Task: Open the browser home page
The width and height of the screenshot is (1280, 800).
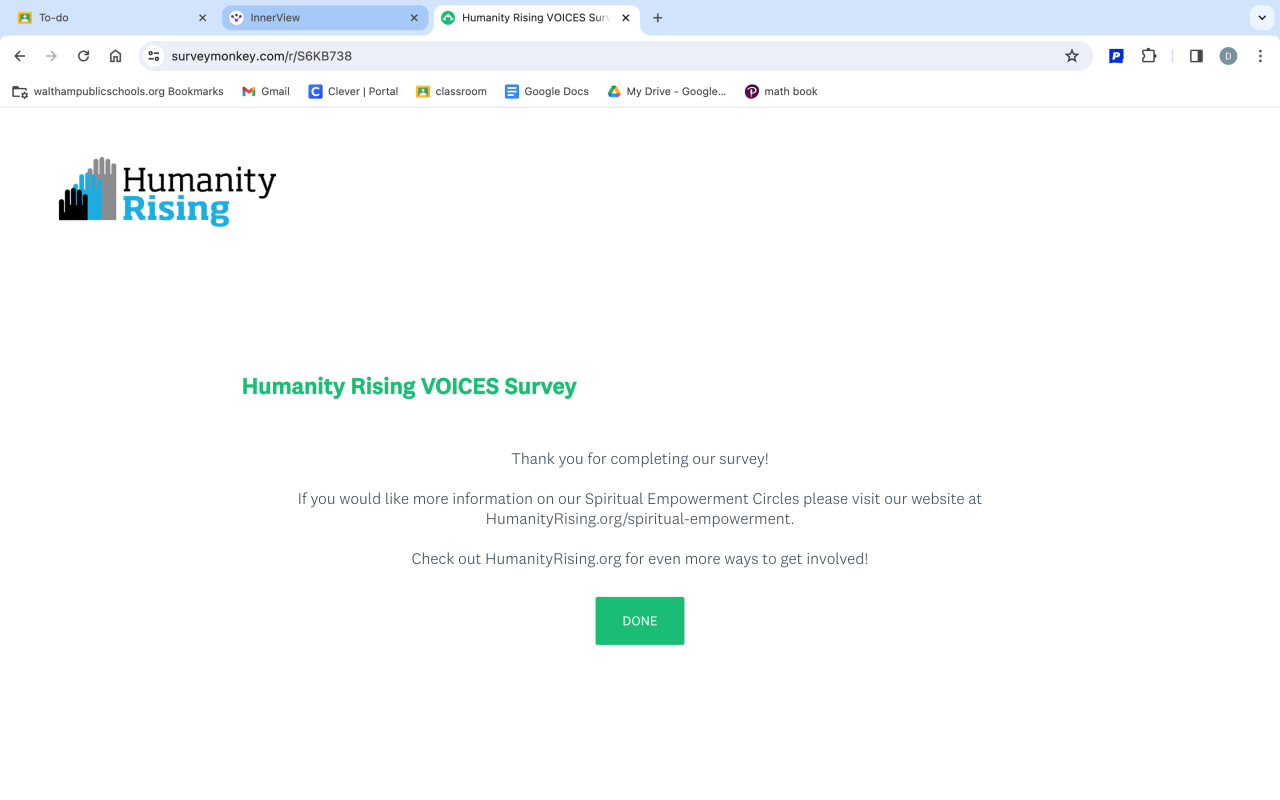Action: (116, 56)
